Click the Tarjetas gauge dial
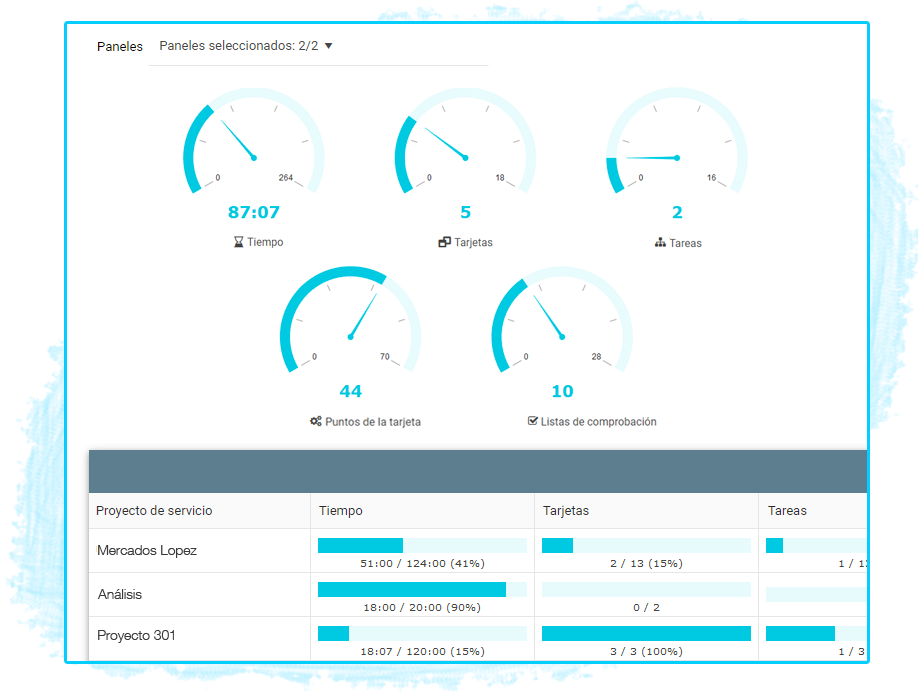This screenshot has height=696, width=918. (465, 142)
